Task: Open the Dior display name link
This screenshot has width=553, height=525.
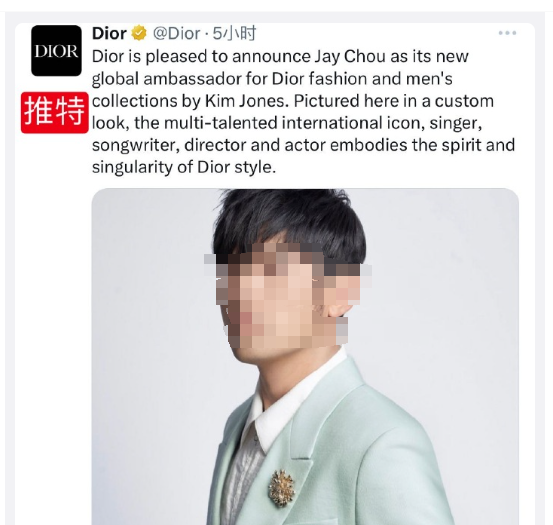Action: coord(109,33)
